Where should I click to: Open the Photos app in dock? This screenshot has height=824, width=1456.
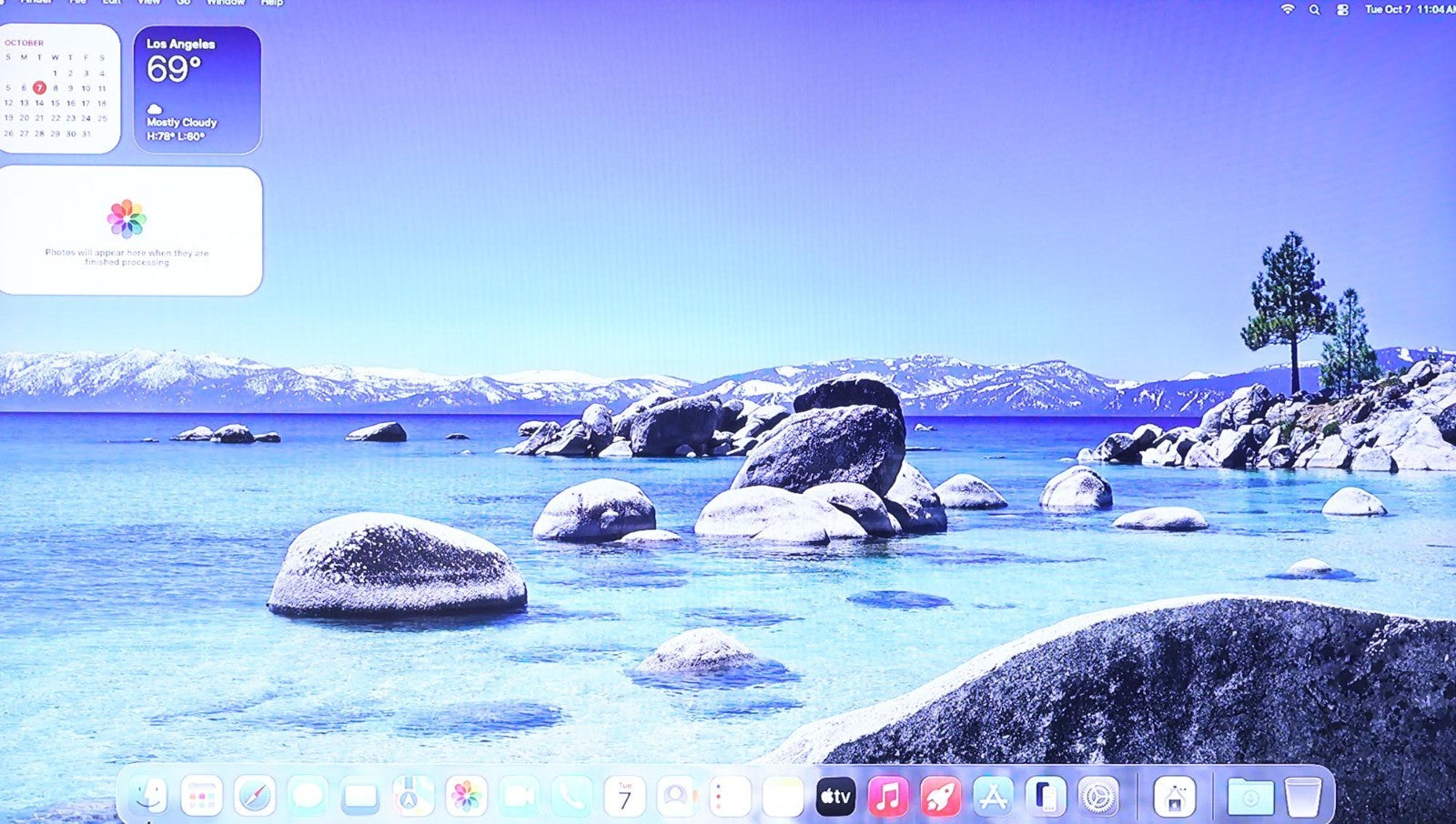[x=465, y=797]
